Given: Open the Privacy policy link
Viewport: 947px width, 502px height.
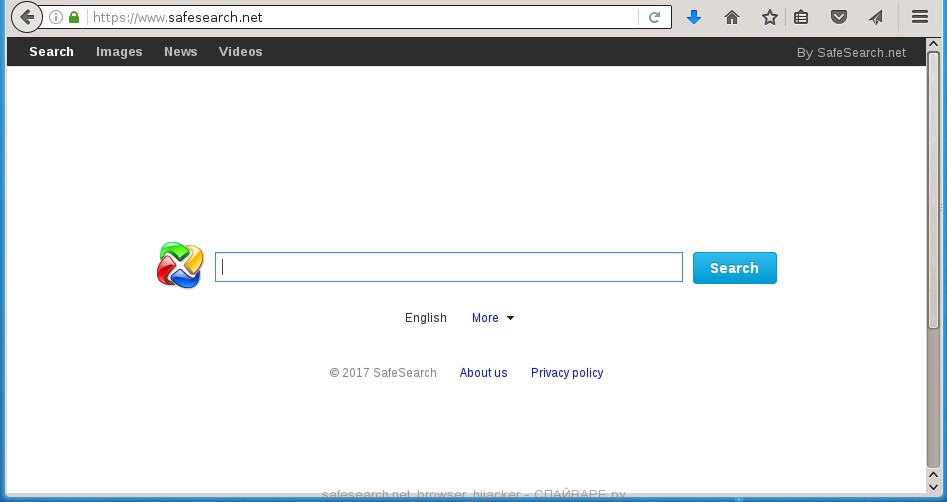Looking at the screenshot, I should 567,373.
